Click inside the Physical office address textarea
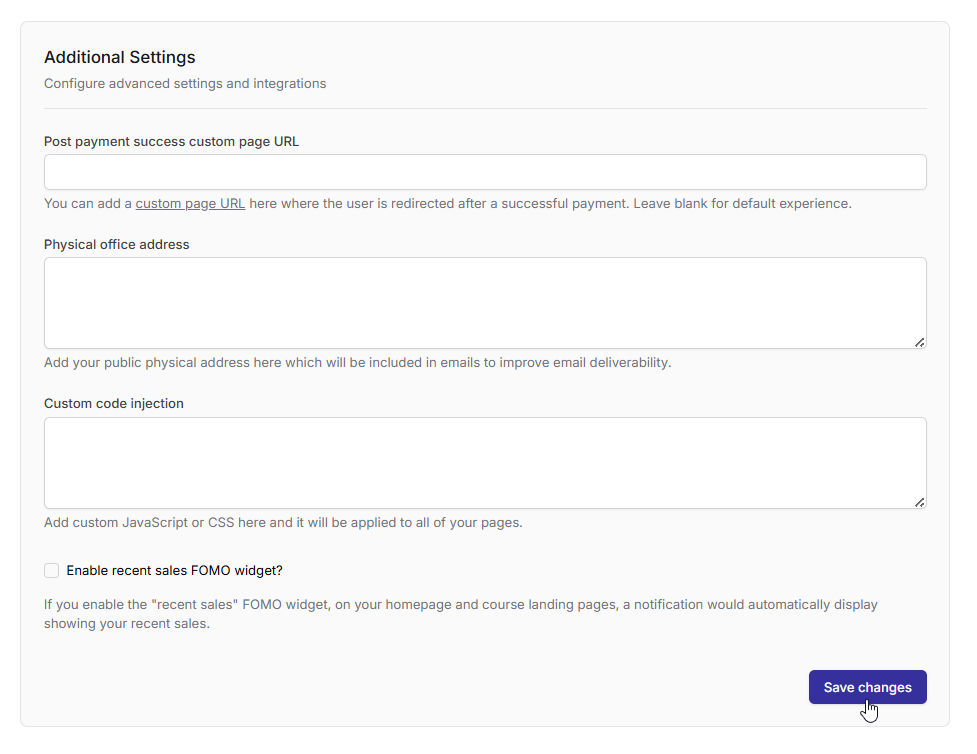The width and height of the screenshot is (977, 754). click(485, 302)
